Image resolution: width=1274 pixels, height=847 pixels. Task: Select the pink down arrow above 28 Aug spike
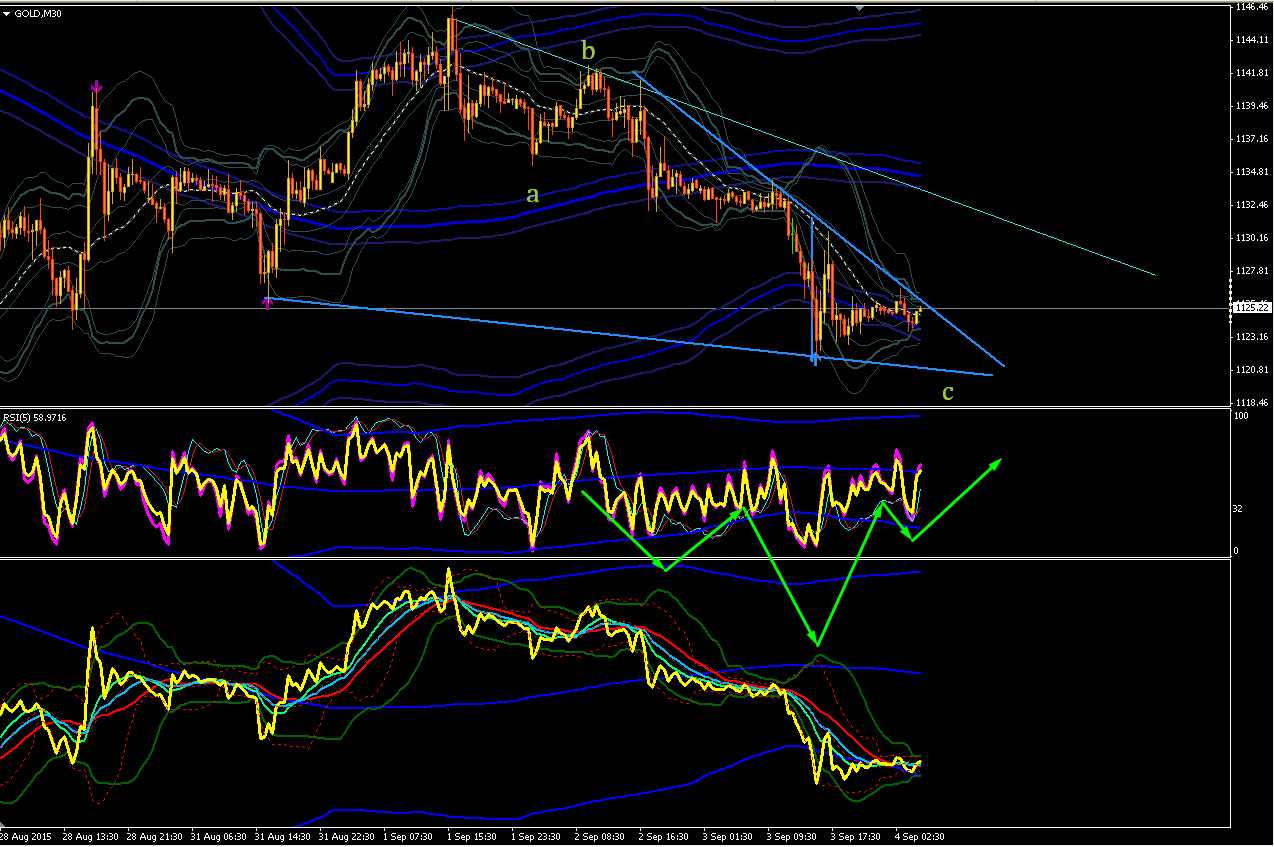tap(95, 88)
